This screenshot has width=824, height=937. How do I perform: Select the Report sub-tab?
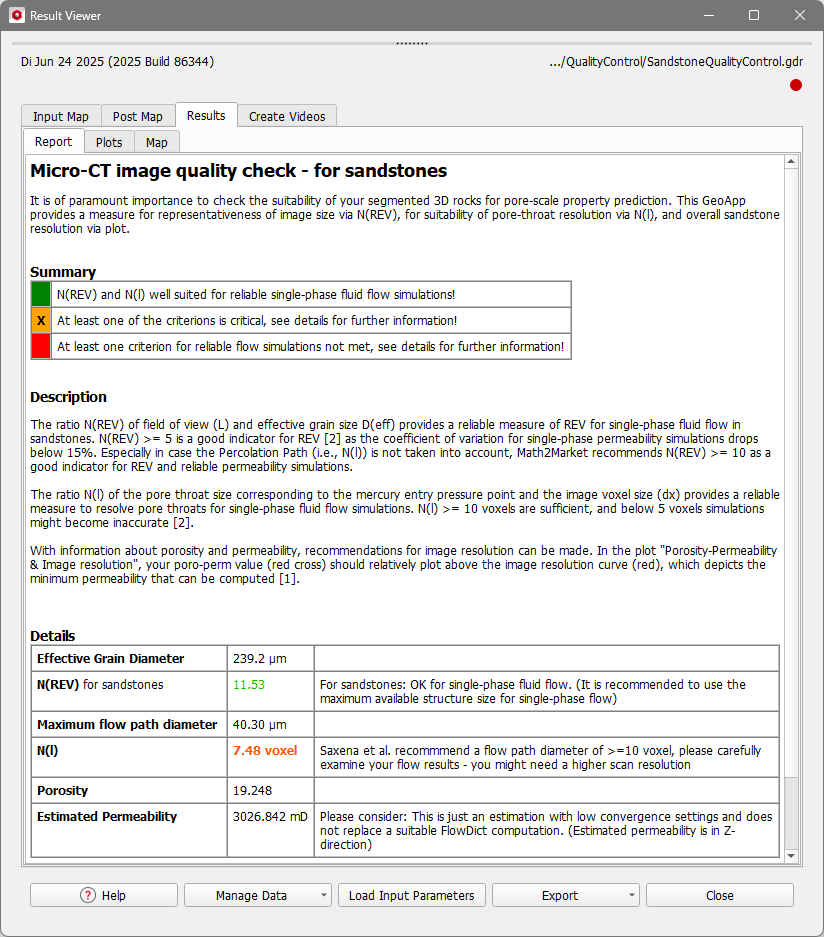[53, 142]
